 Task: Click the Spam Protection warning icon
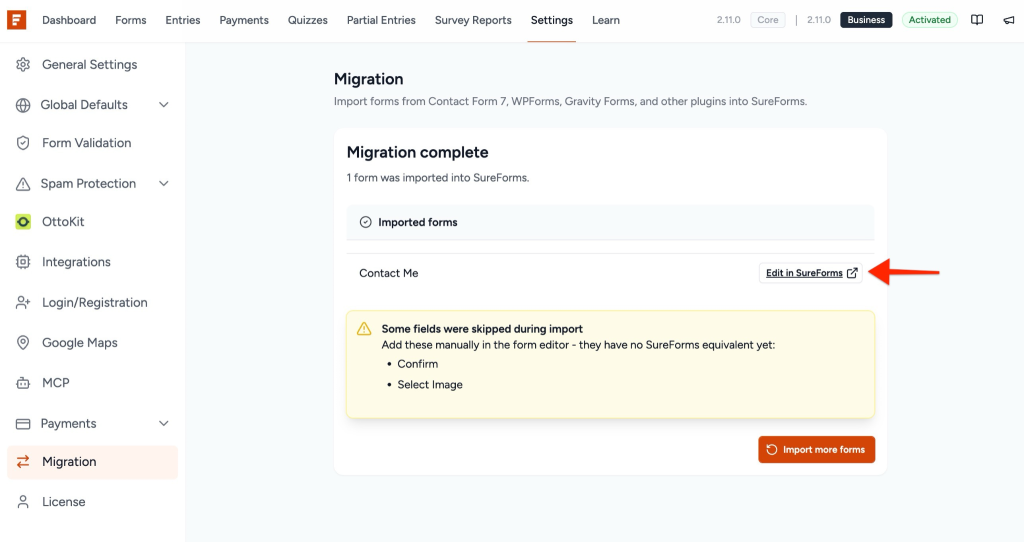[x=23, y=184]
